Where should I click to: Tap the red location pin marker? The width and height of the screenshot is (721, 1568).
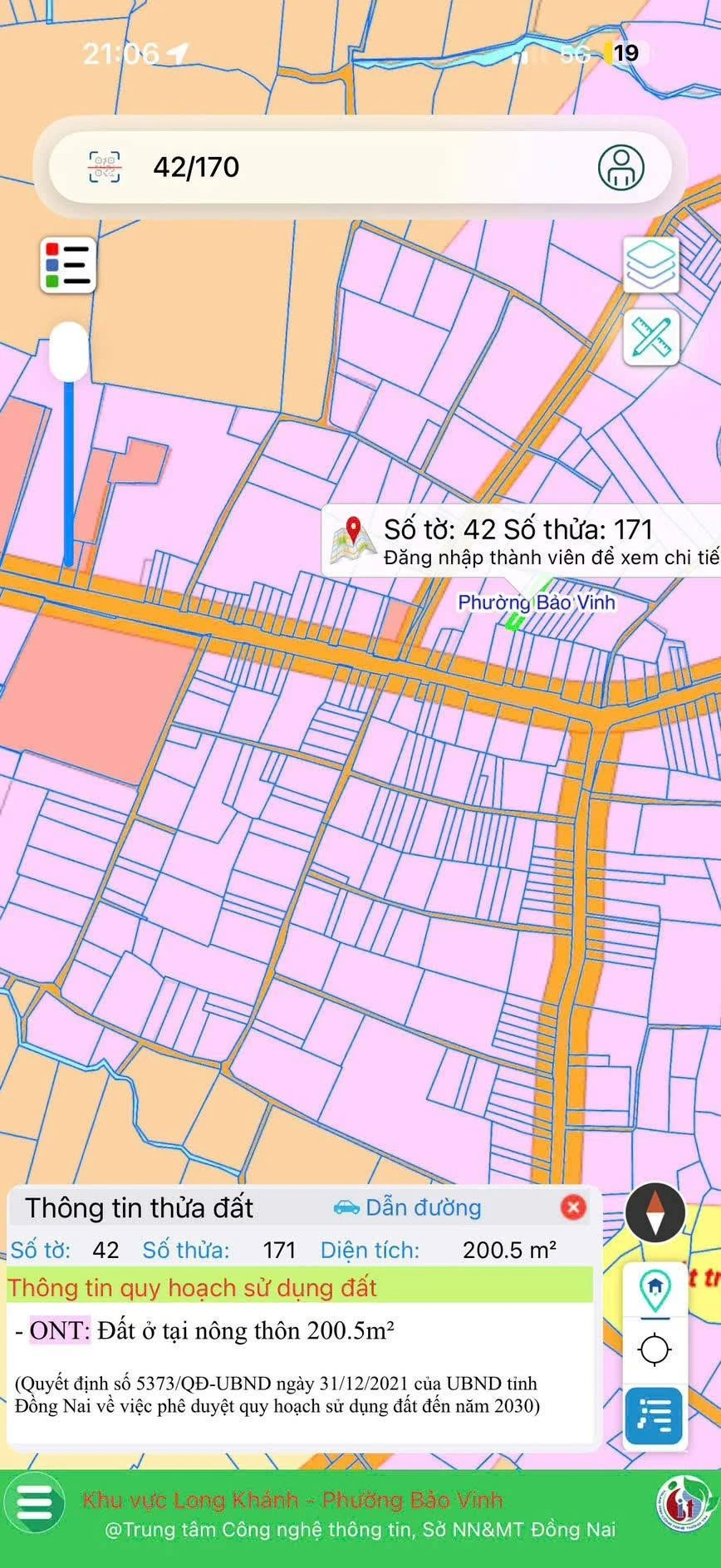tap(353, 531)
